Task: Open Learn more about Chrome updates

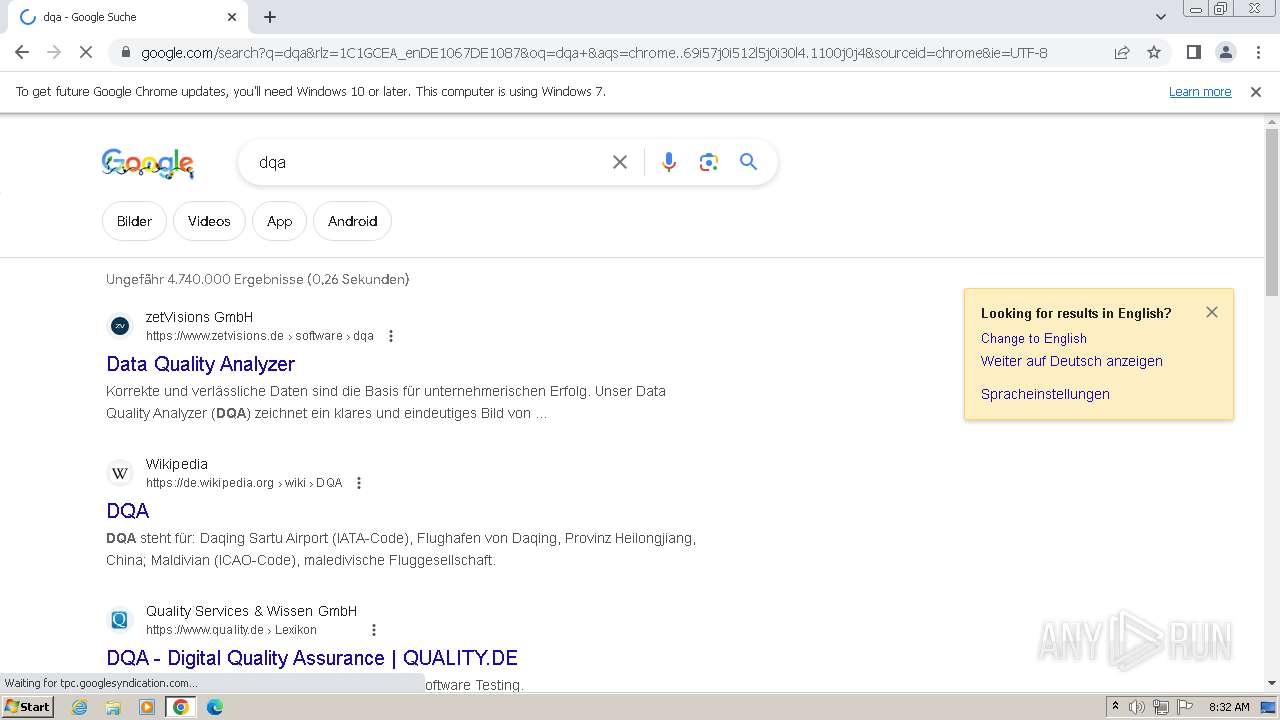Action: tap(1200, 92)
